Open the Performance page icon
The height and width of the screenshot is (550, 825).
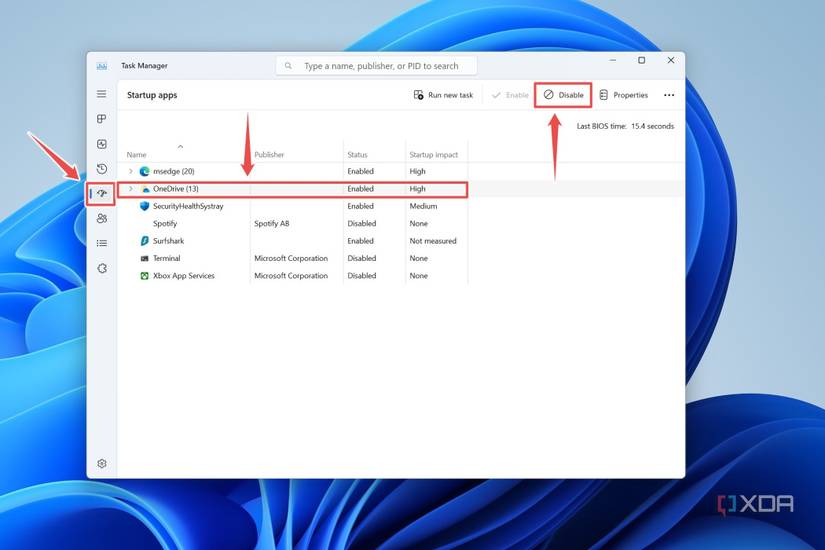[x=102, y=144]
